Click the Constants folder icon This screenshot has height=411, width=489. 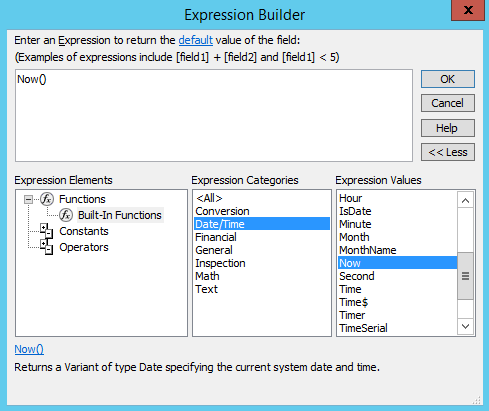coord(46,231)
